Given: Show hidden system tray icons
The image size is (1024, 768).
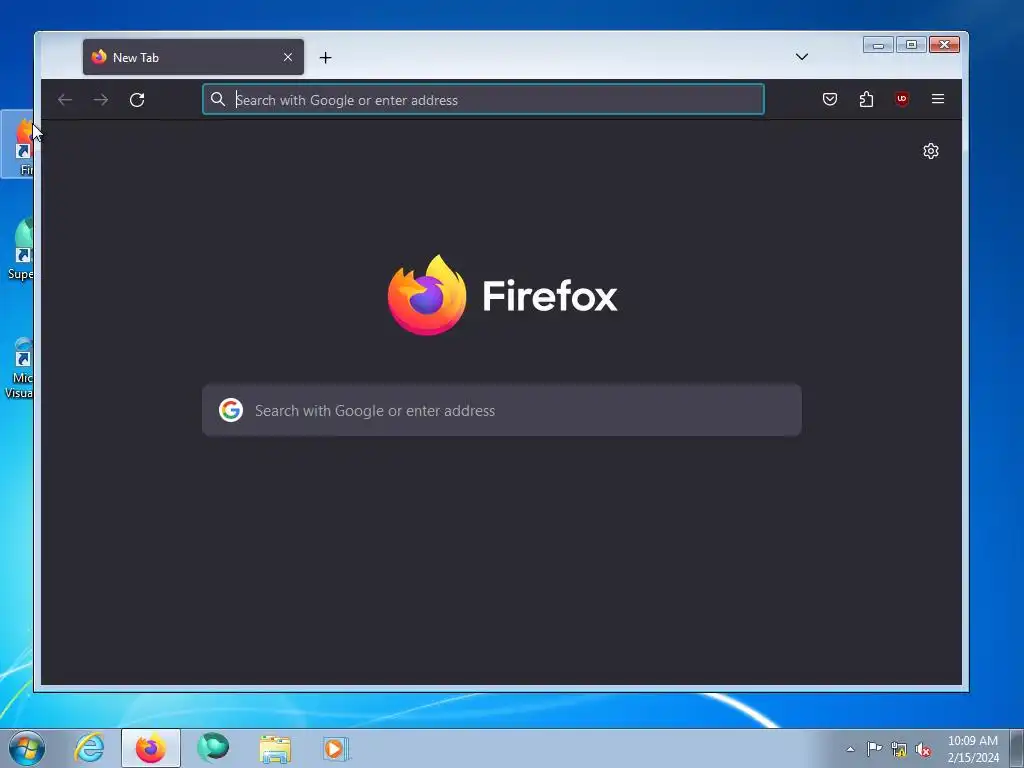Looking at the screenshot, I should (850, 749).
